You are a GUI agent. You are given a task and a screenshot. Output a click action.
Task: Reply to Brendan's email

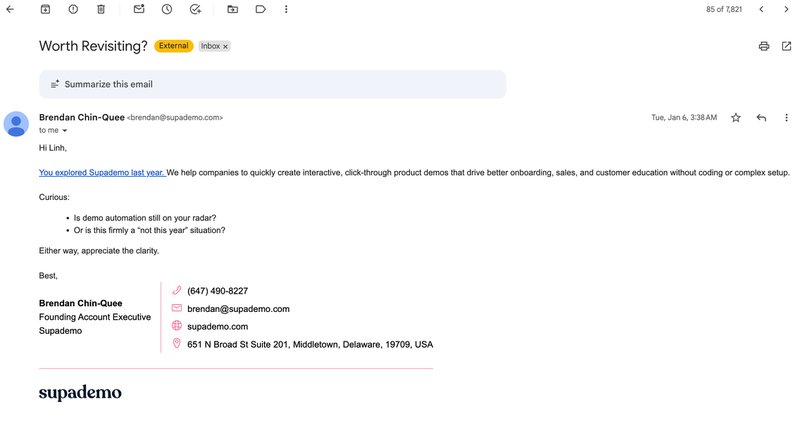761,117
